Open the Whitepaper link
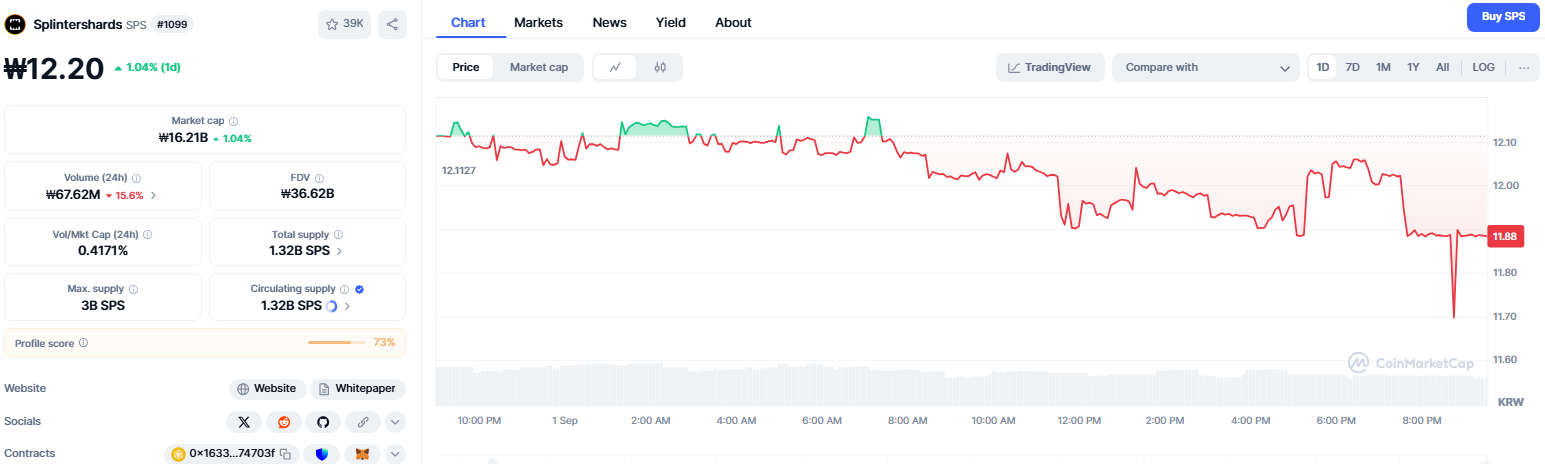This screenshot has height=464, width=1545. click(358, 389)
